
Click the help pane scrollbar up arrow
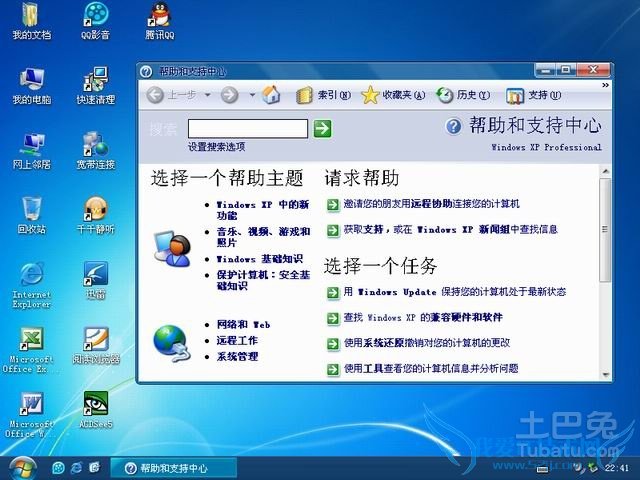click(605, 171)
